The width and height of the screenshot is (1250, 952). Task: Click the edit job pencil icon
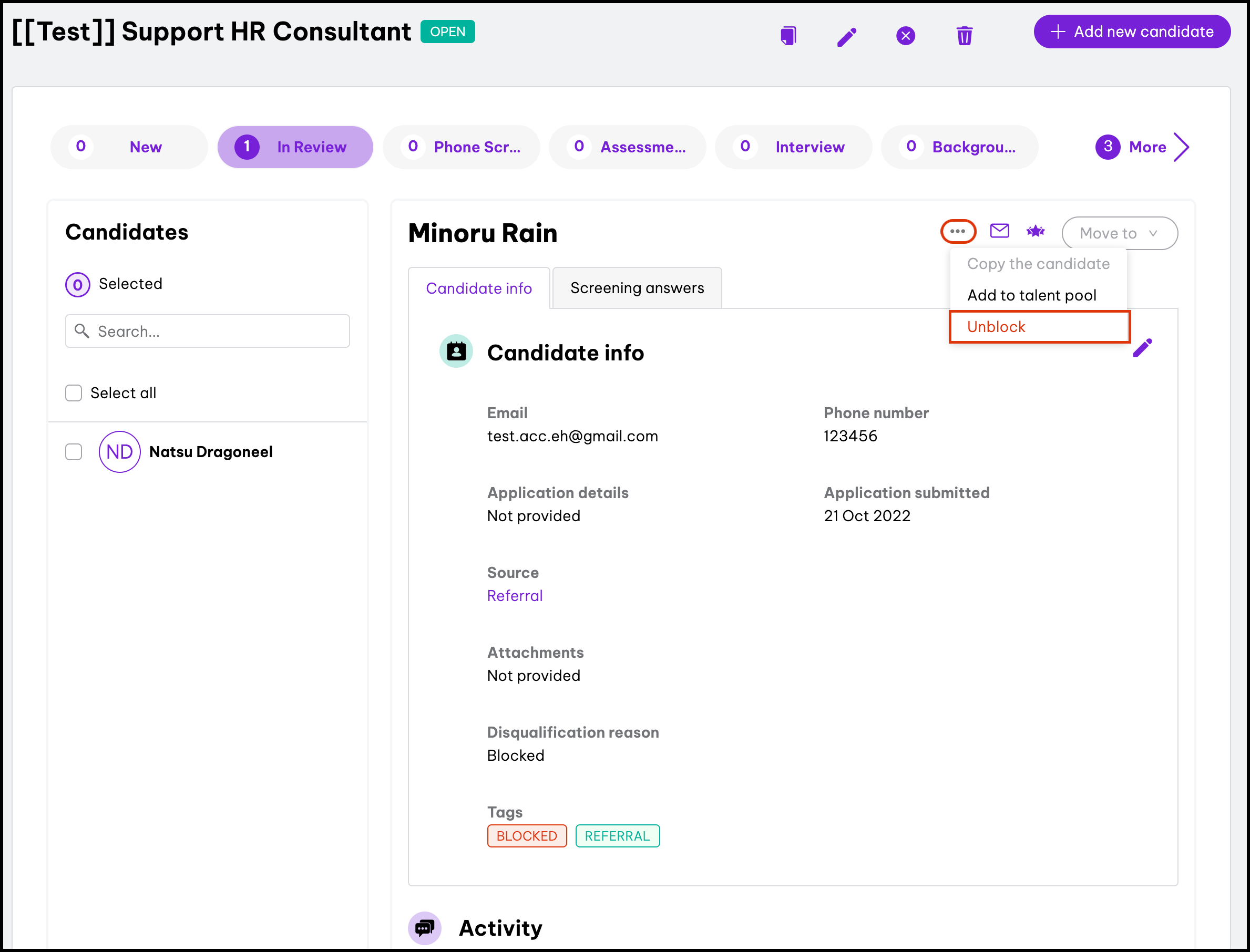pos(846,37)
